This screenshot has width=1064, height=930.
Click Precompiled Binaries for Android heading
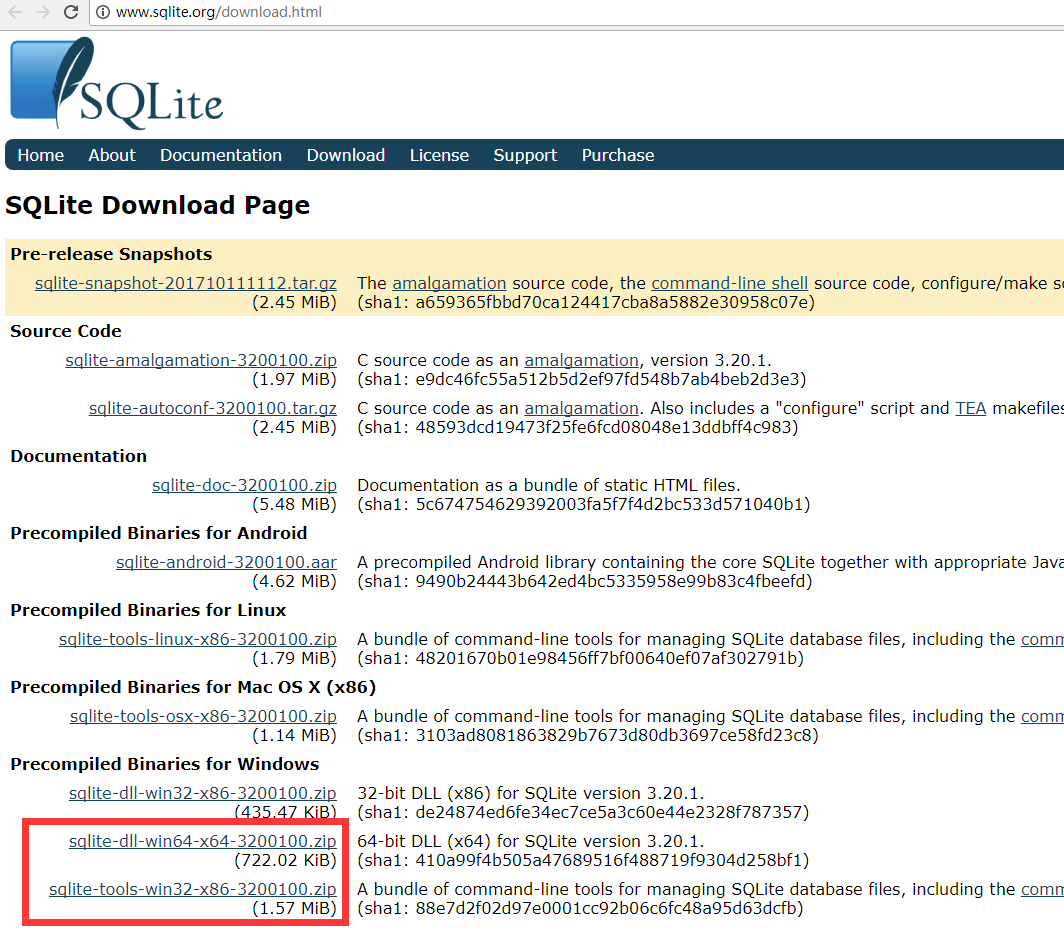coord(159,533)
